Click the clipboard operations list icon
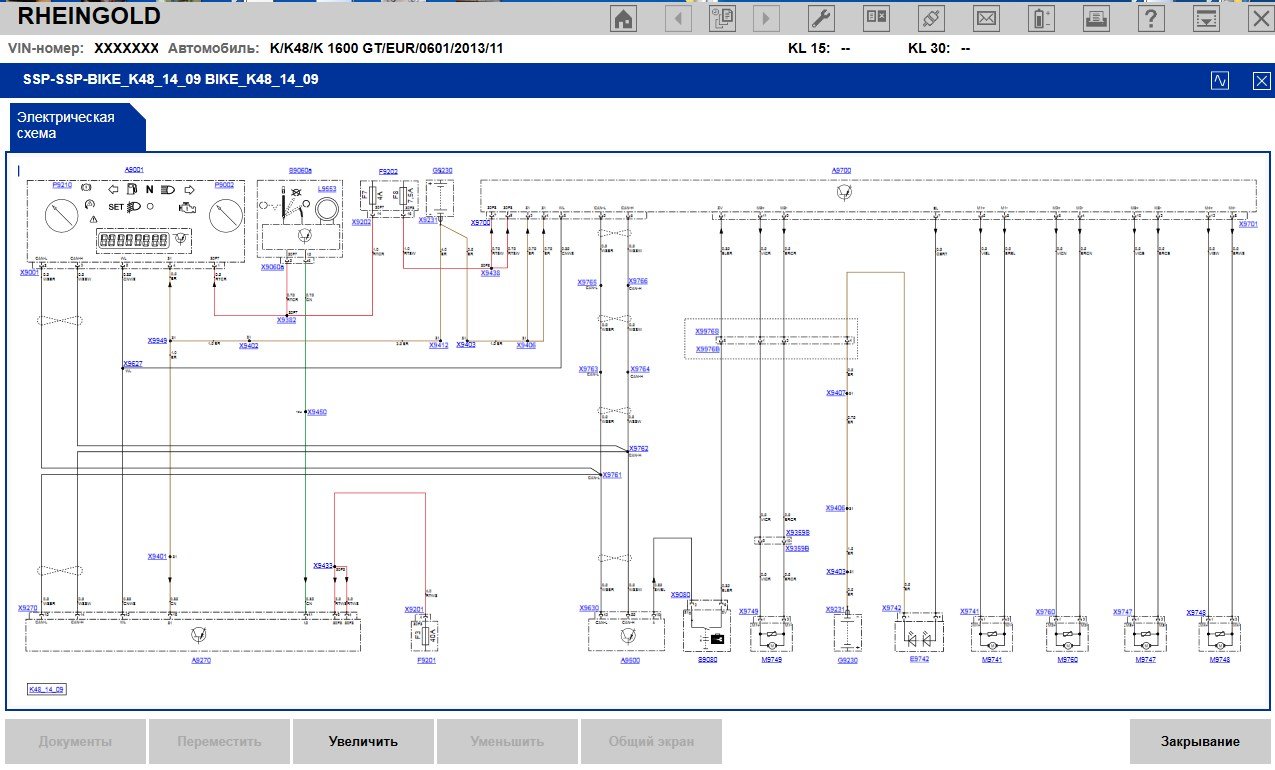Viewport: 1275px width, 770px height. [x=722, y=19]
